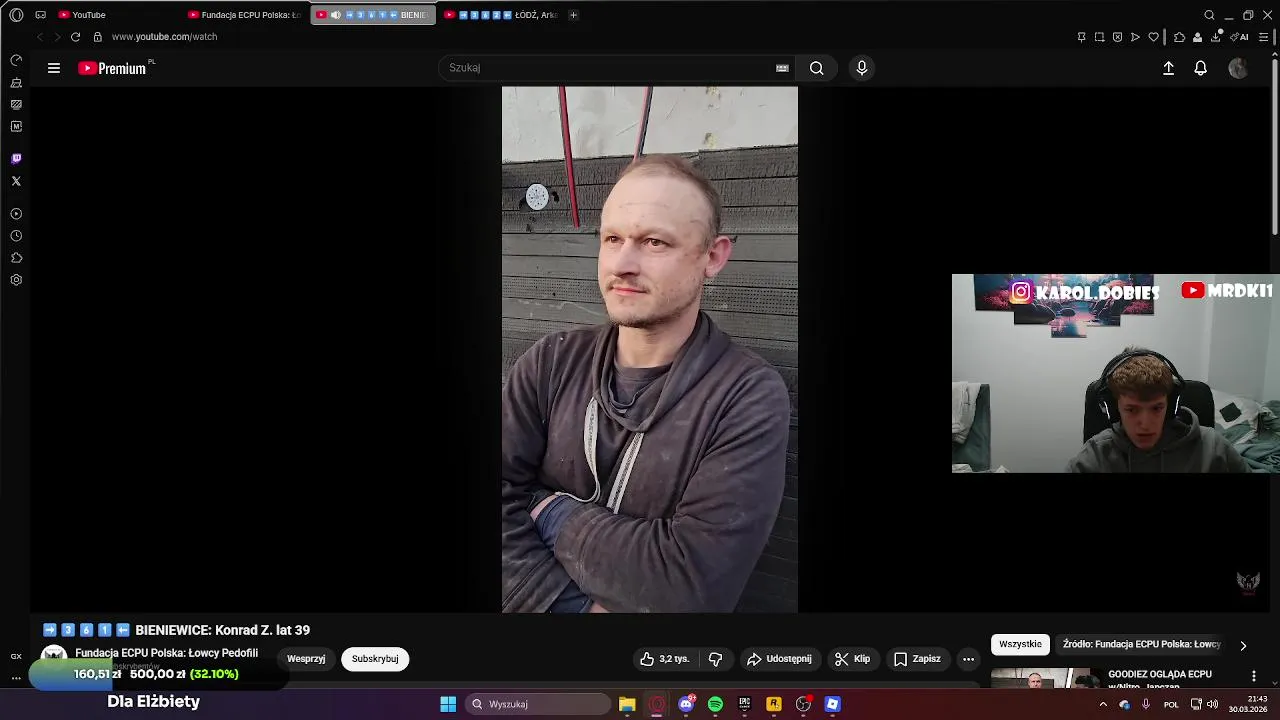Screen dimensions: 1280x720
Task: Select the Źródło: Fundacja ECPU Polska chip
Action: click(1141, 644)
